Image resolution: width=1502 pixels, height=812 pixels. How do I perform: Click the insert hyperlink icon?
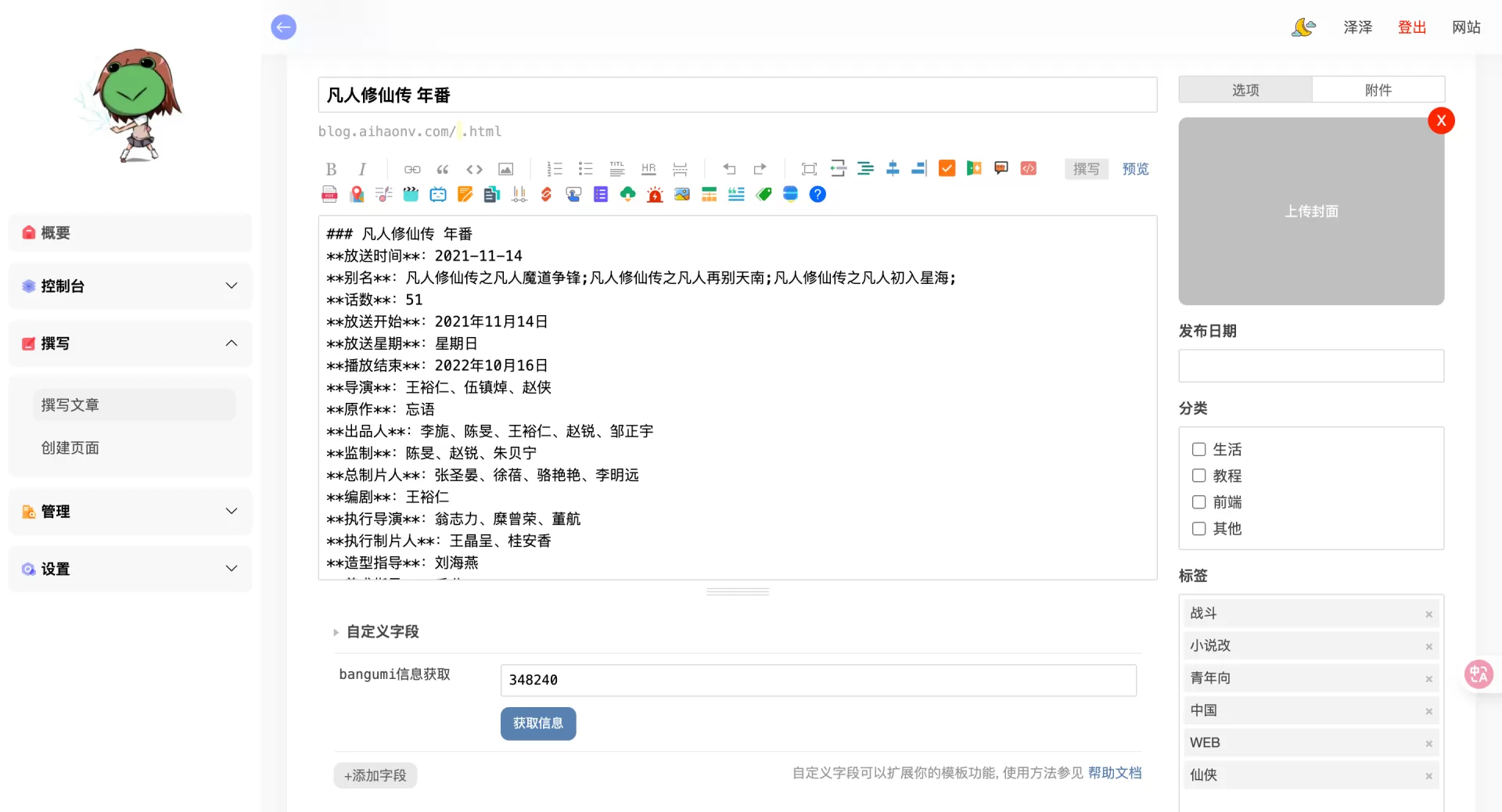pyautogui.click(x=411, y=169)
